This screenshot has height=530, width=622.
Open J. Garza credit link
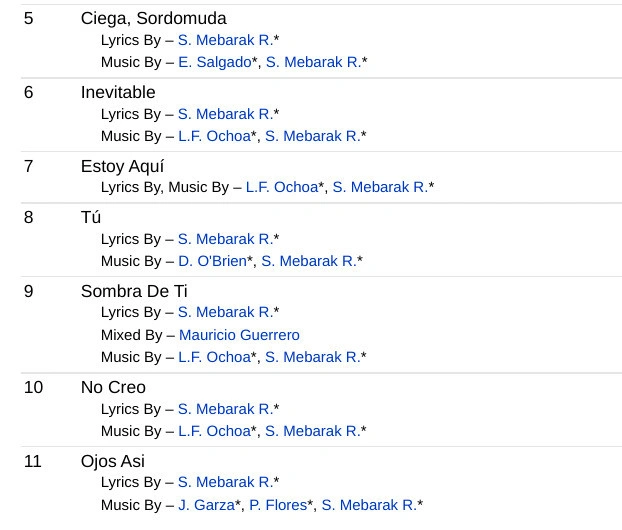coord(206,505)
